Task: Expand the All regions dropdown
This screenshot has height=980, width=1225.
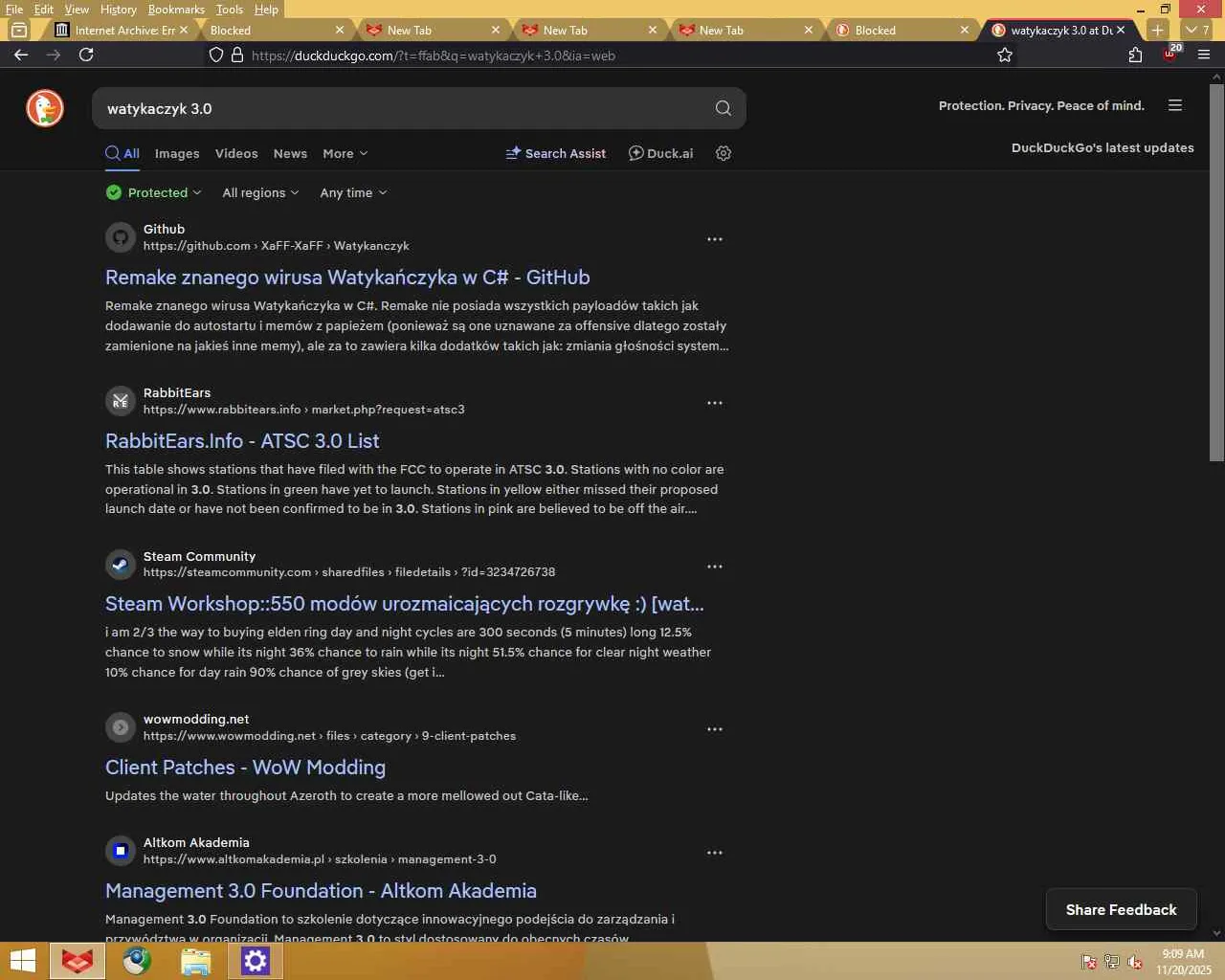Action: (260, 192)
